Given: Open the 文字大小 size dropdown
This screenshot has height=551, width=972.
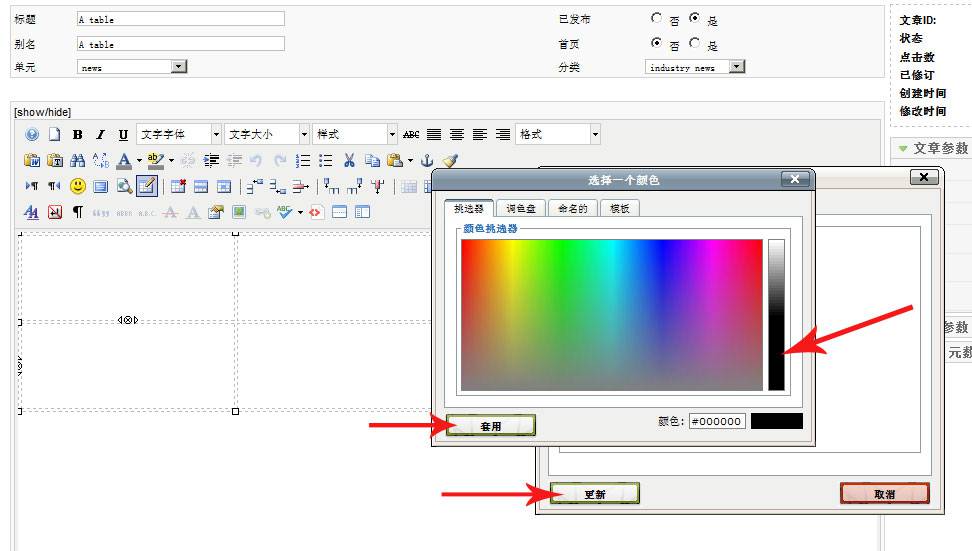Looking at the screenshot, I should point(267,134).
